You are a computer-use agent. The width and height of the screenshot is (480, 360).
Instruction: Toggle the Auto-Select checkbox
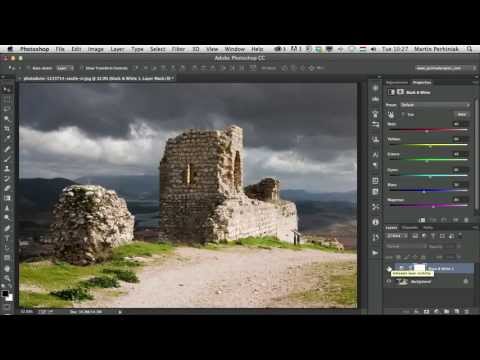pyautogui.click(x=28, y=68)
